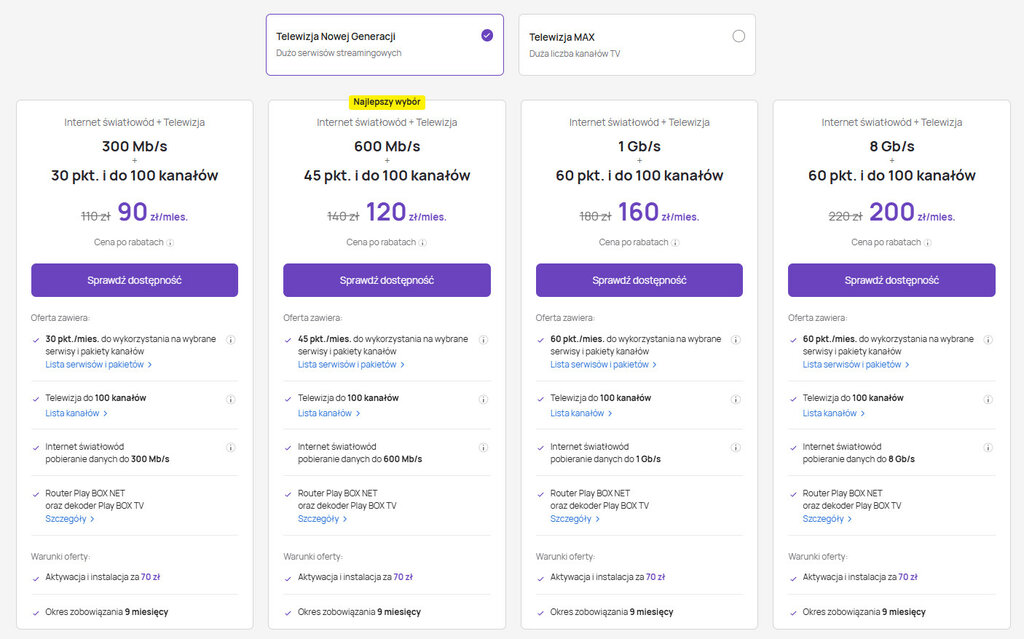
Task: Click info icon next to 120 zł Cena po rabatach
Action: 423,242
